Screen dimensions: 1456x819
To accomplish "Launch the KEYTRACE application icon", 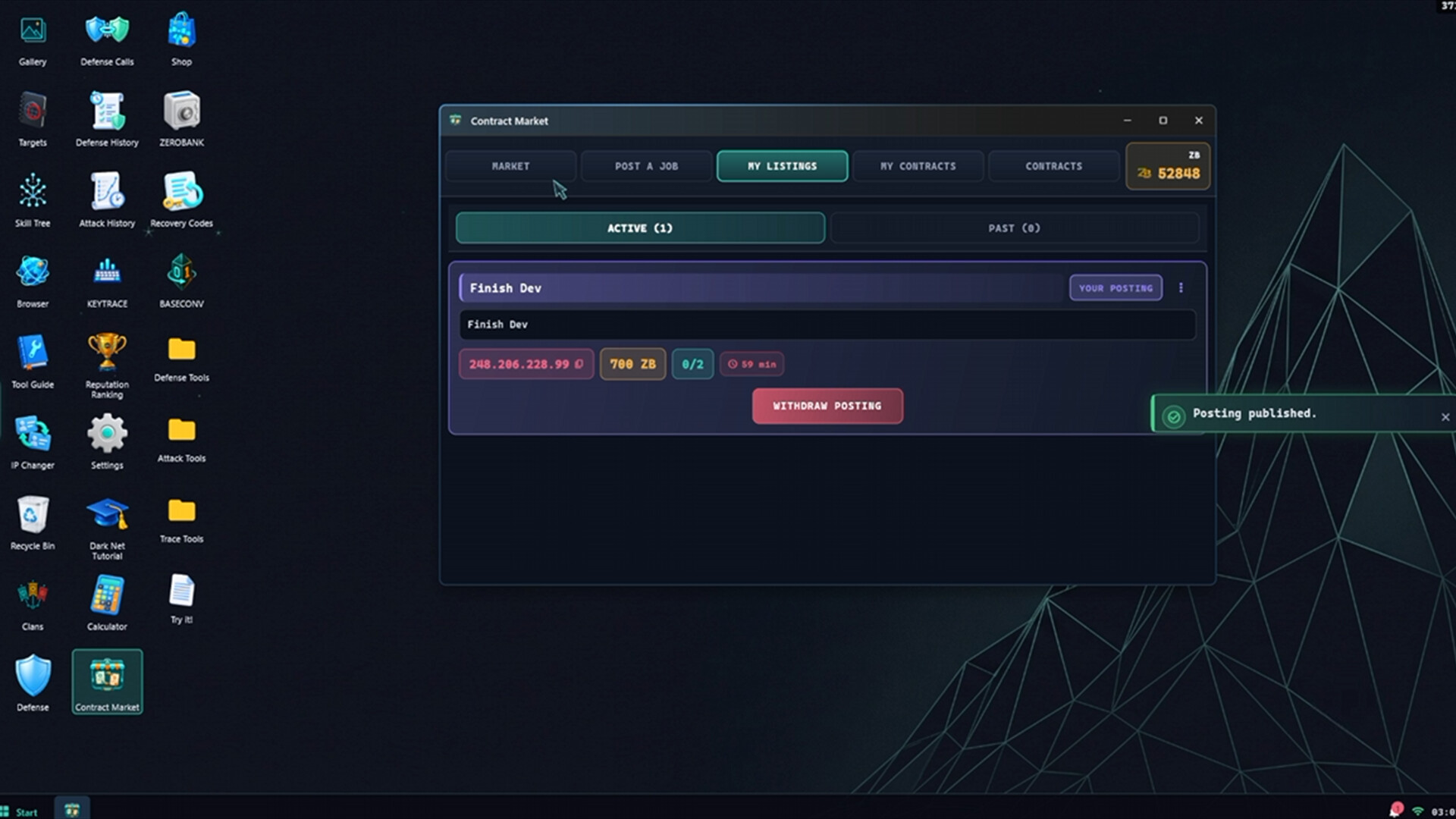I will point(107,281).
